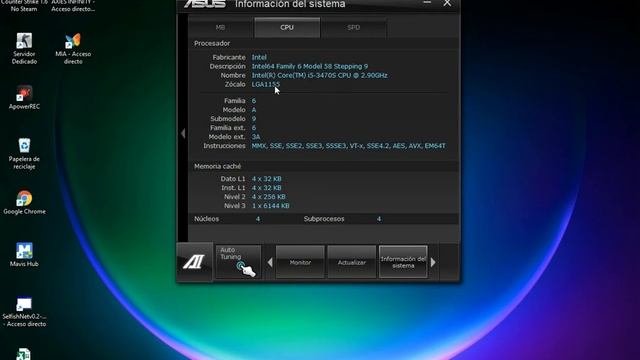The image size is (640, 360).
Task: Click the Actualizar button
Action: [x=351, y=262]
